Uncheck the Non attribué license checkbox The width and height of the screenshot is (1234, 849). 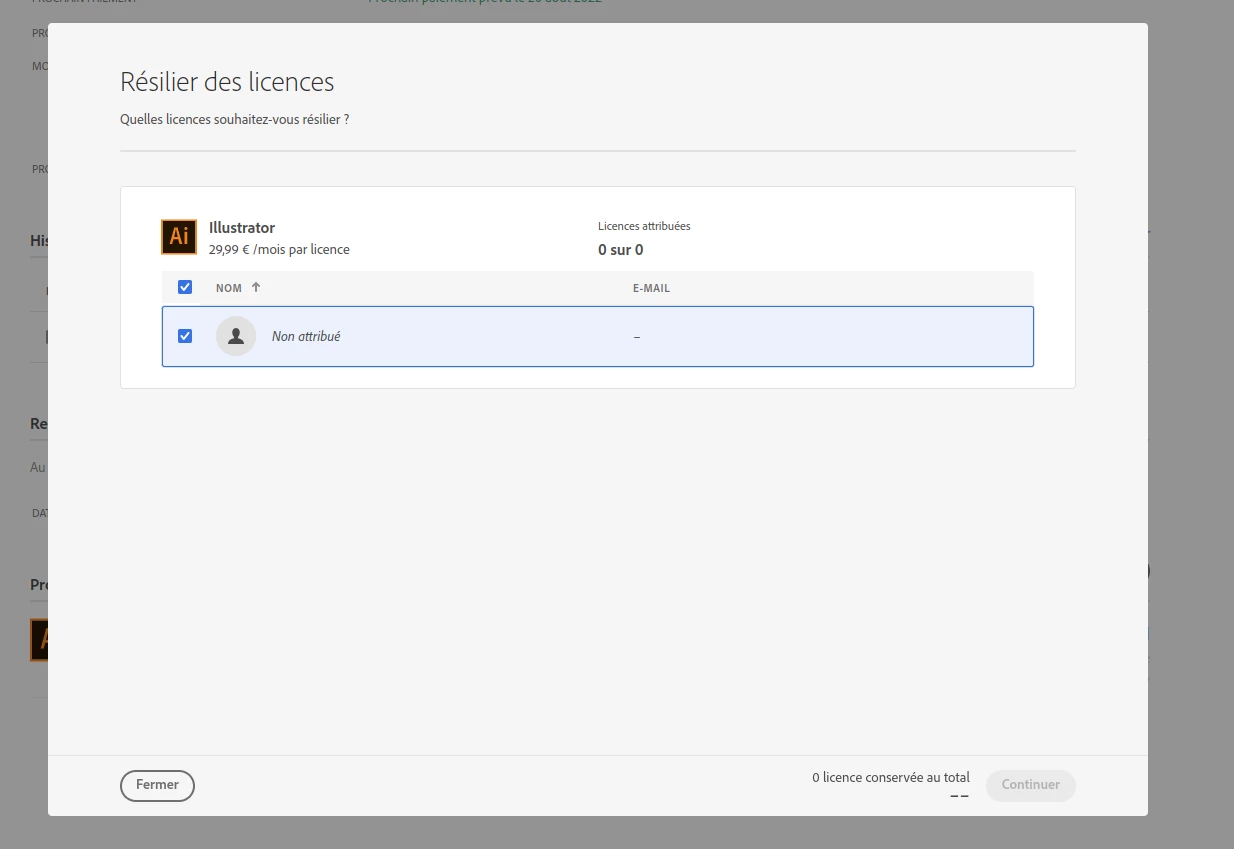[185, 336]
